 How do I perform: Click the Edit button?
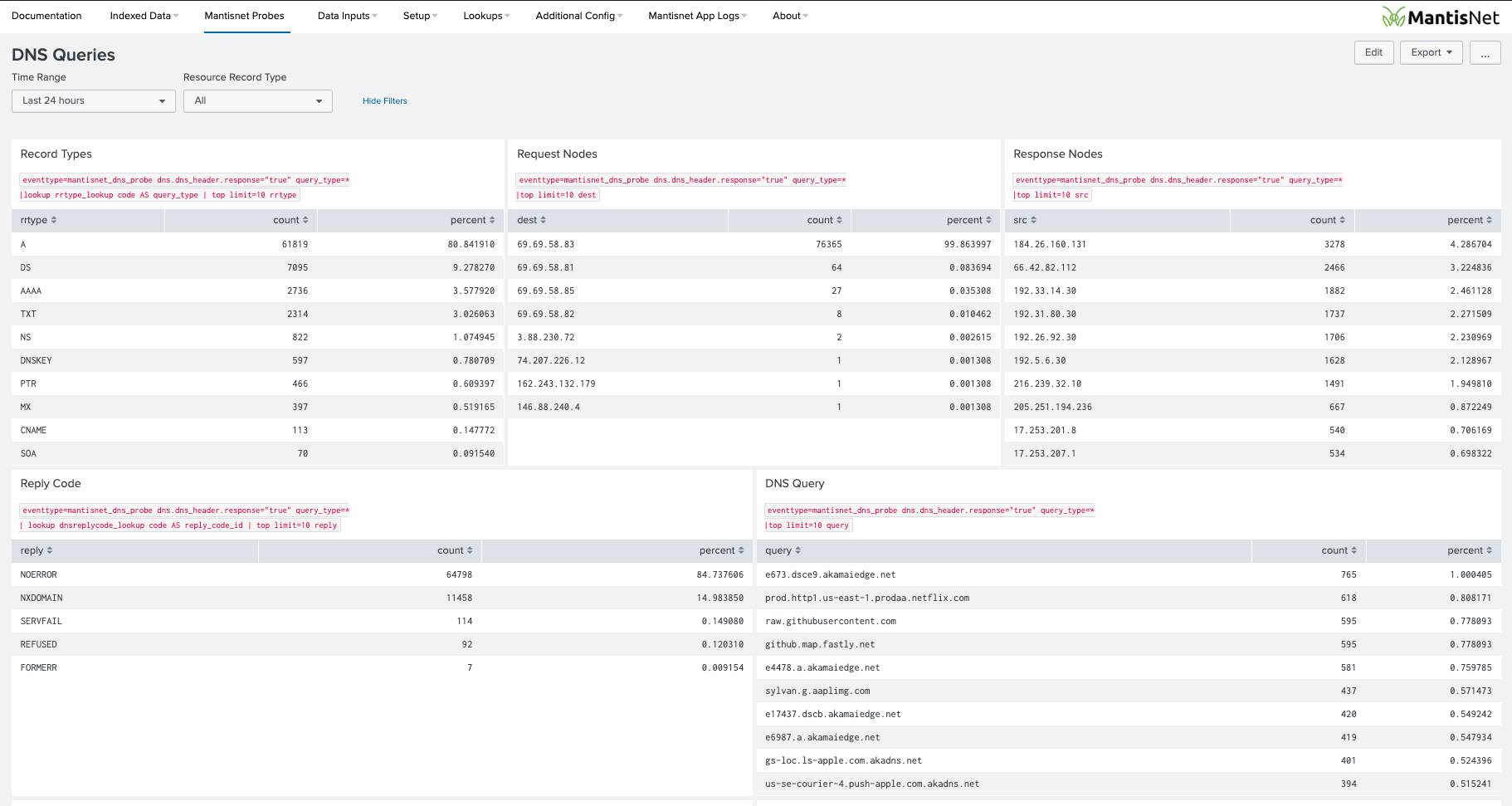(1373, 52)
